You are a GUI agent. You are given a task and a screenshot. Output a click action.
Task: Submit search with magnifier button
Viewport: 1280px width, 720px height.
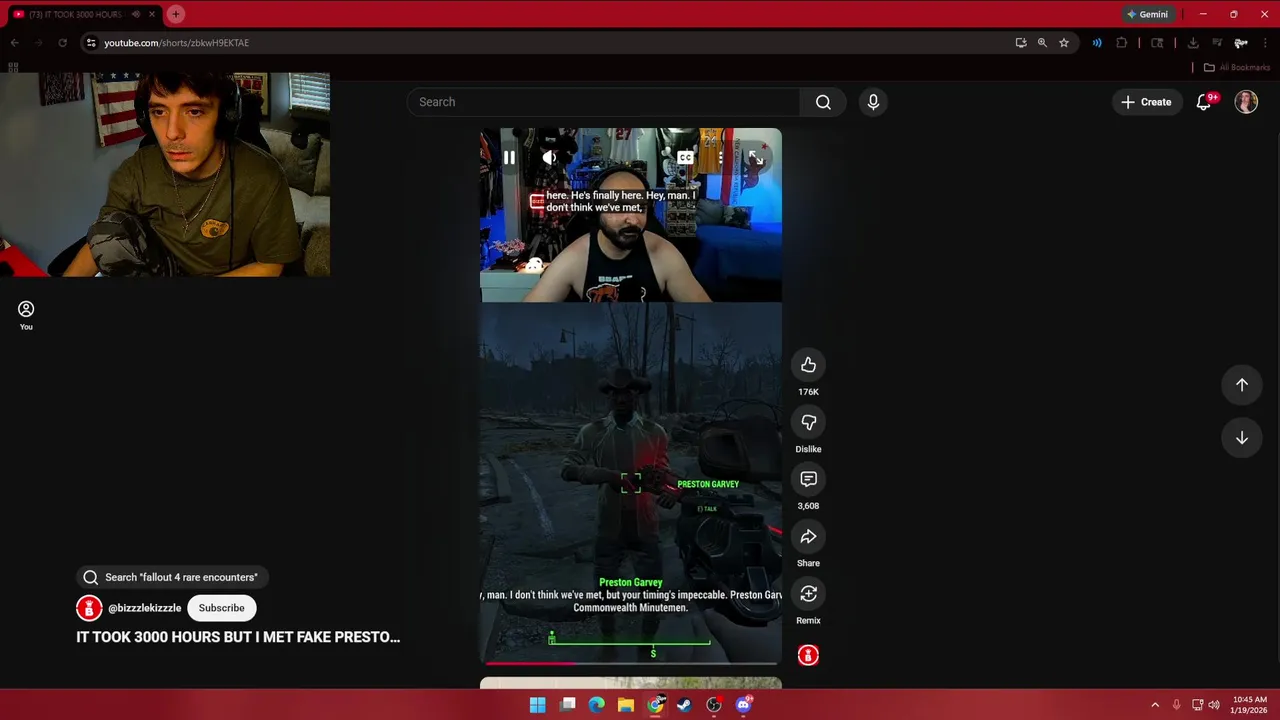(823, 102)
